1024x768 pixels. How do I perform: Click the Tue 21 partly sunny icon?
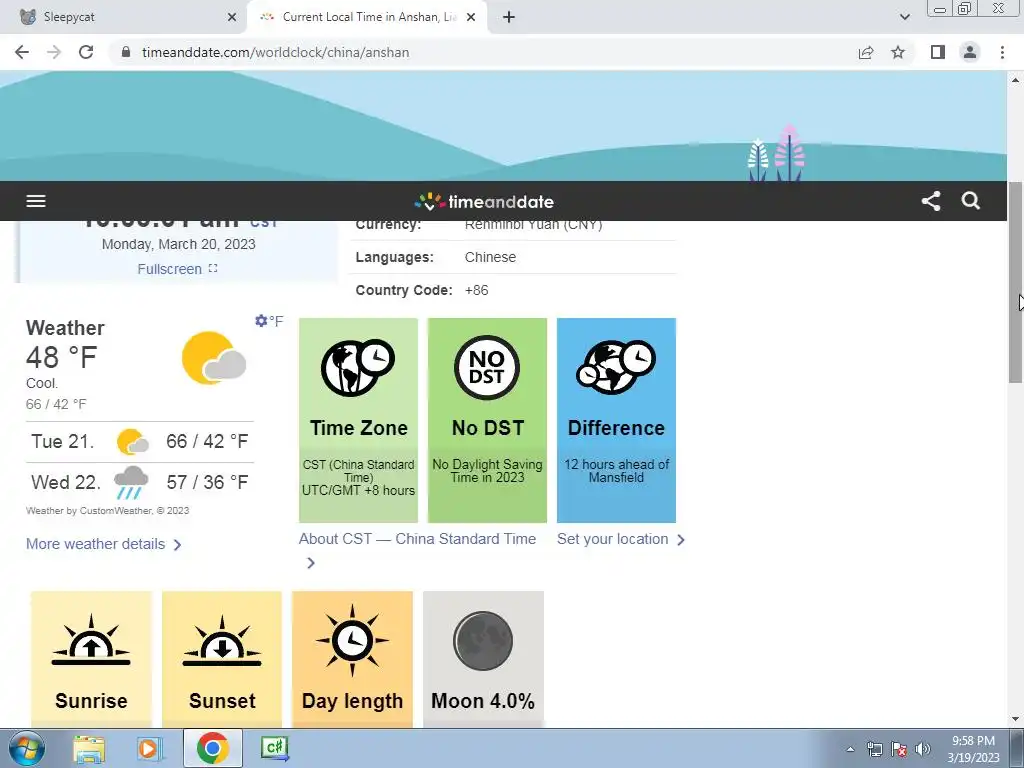(133, 441)
